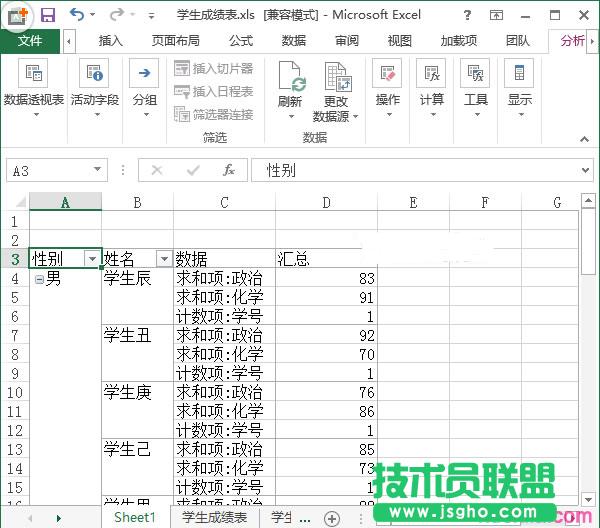Open the 姓名 field filter dropdown
This screenshot has width=600, height=528.
point(164,259)
